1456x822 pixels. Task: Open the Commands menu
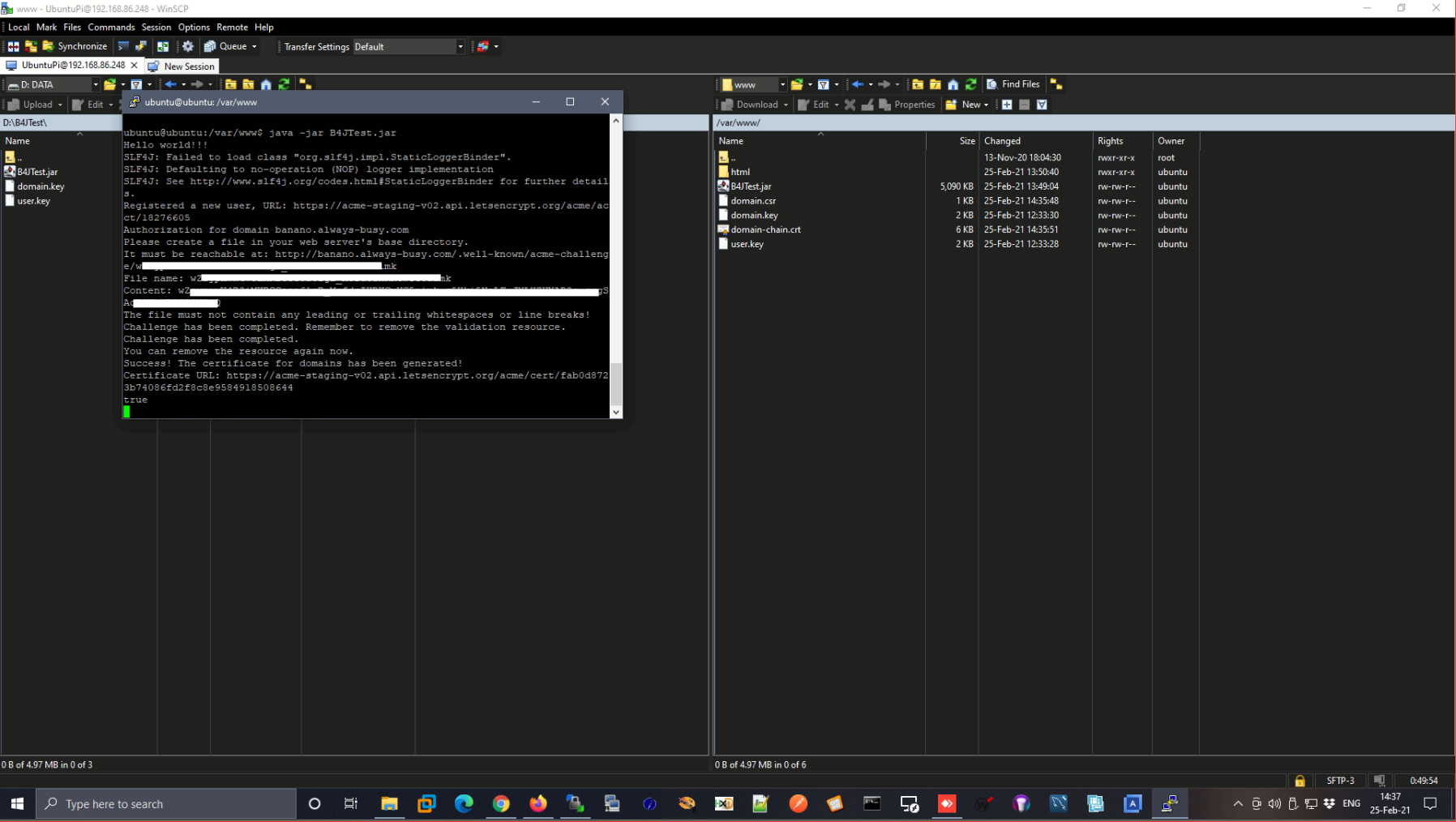pyautogui.click(x=111, y=27)
